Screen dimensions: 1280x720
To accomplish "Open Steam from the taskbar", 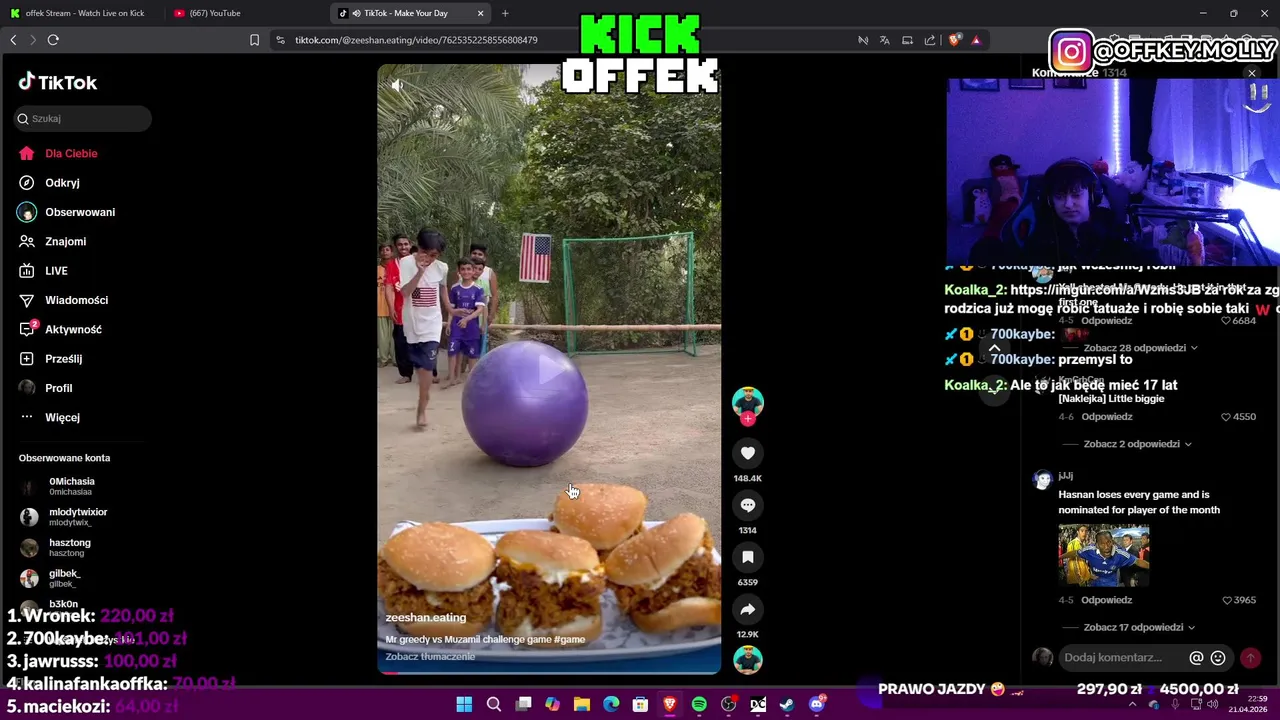I will click(x=787, y=705).
